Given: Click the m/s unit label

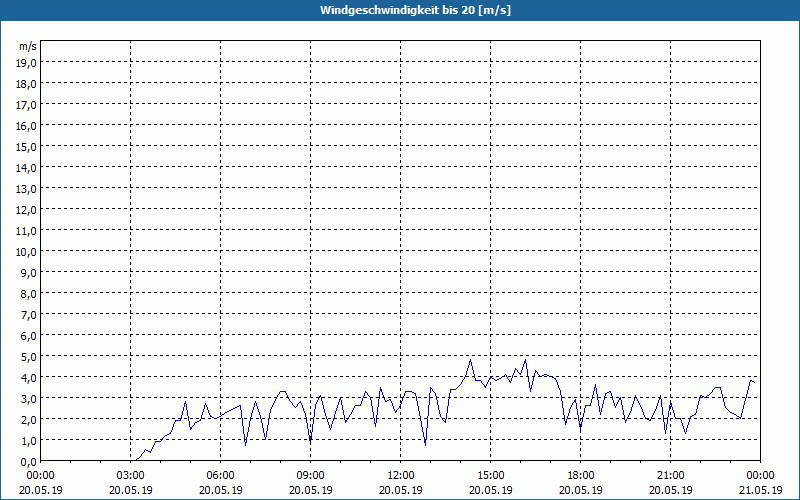Looking at the screenshot, I should [x=28, y=46].
